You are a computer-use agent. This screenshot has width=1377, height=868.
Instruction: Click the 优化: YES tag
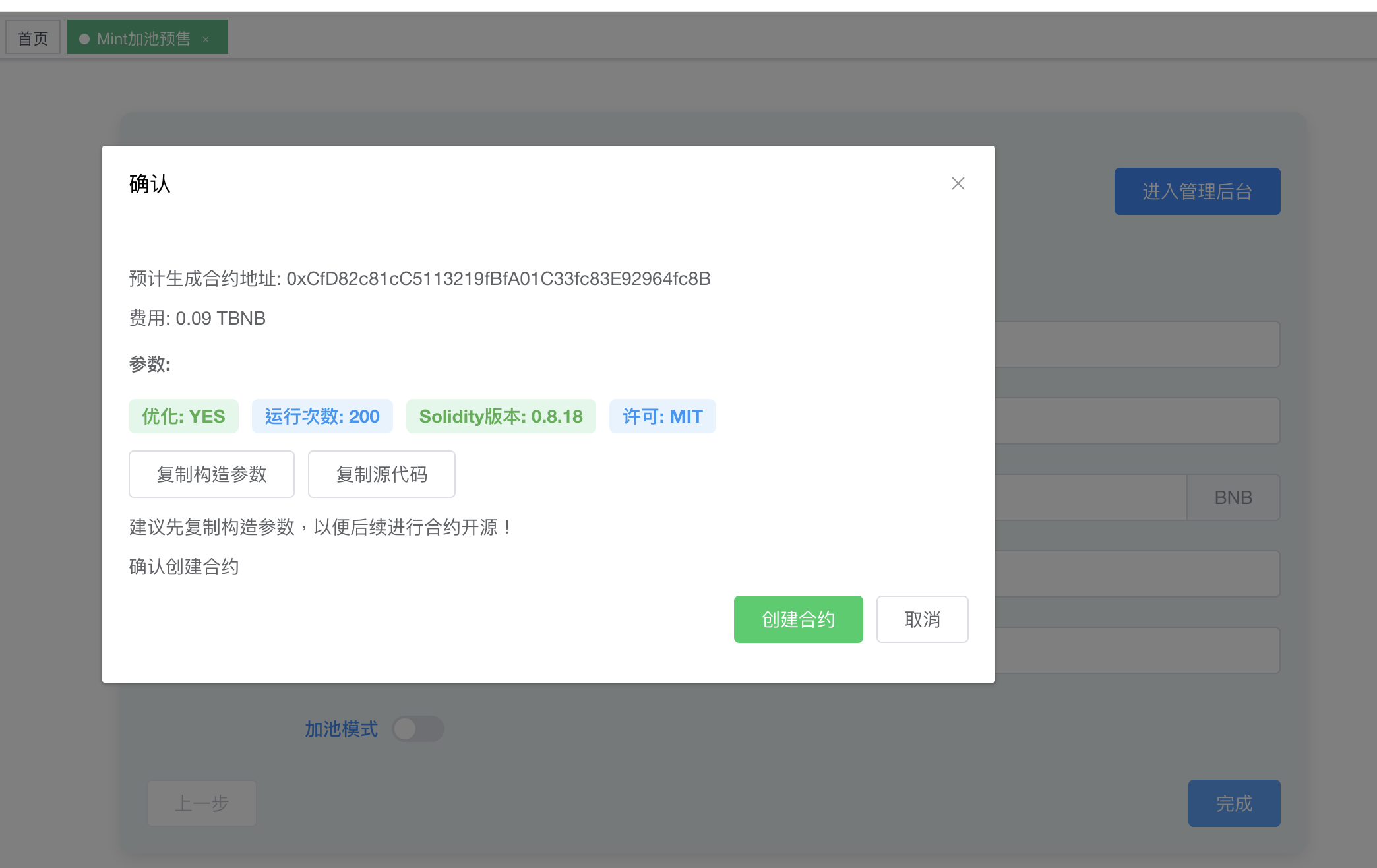183,416
